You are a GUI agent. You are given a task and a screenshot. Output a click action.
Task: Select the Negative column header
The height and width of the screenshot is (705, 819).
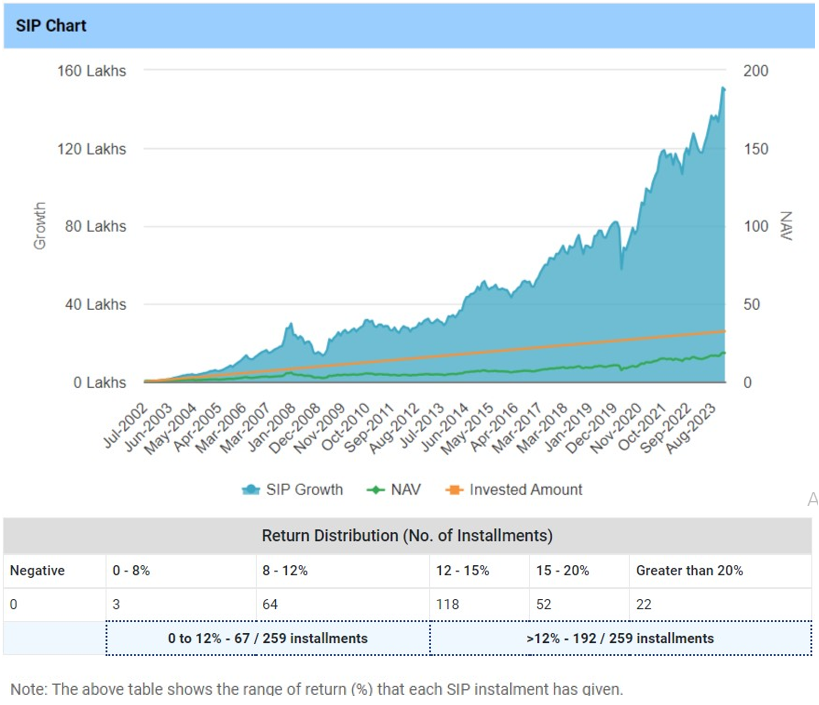pyautogui.click(x=37, y=571)
